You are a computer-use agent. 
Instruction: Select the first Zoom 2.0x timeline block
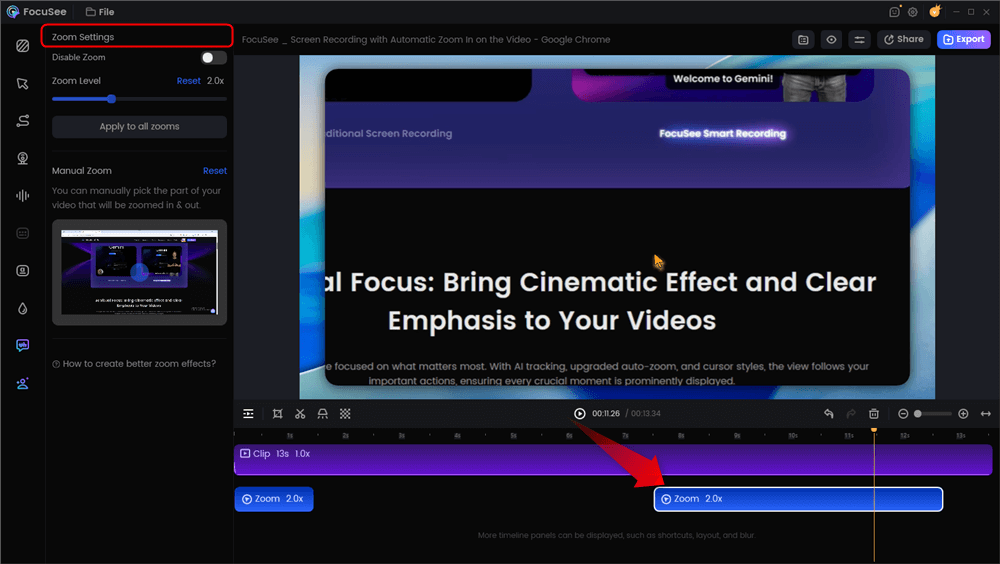coord(274,499)
